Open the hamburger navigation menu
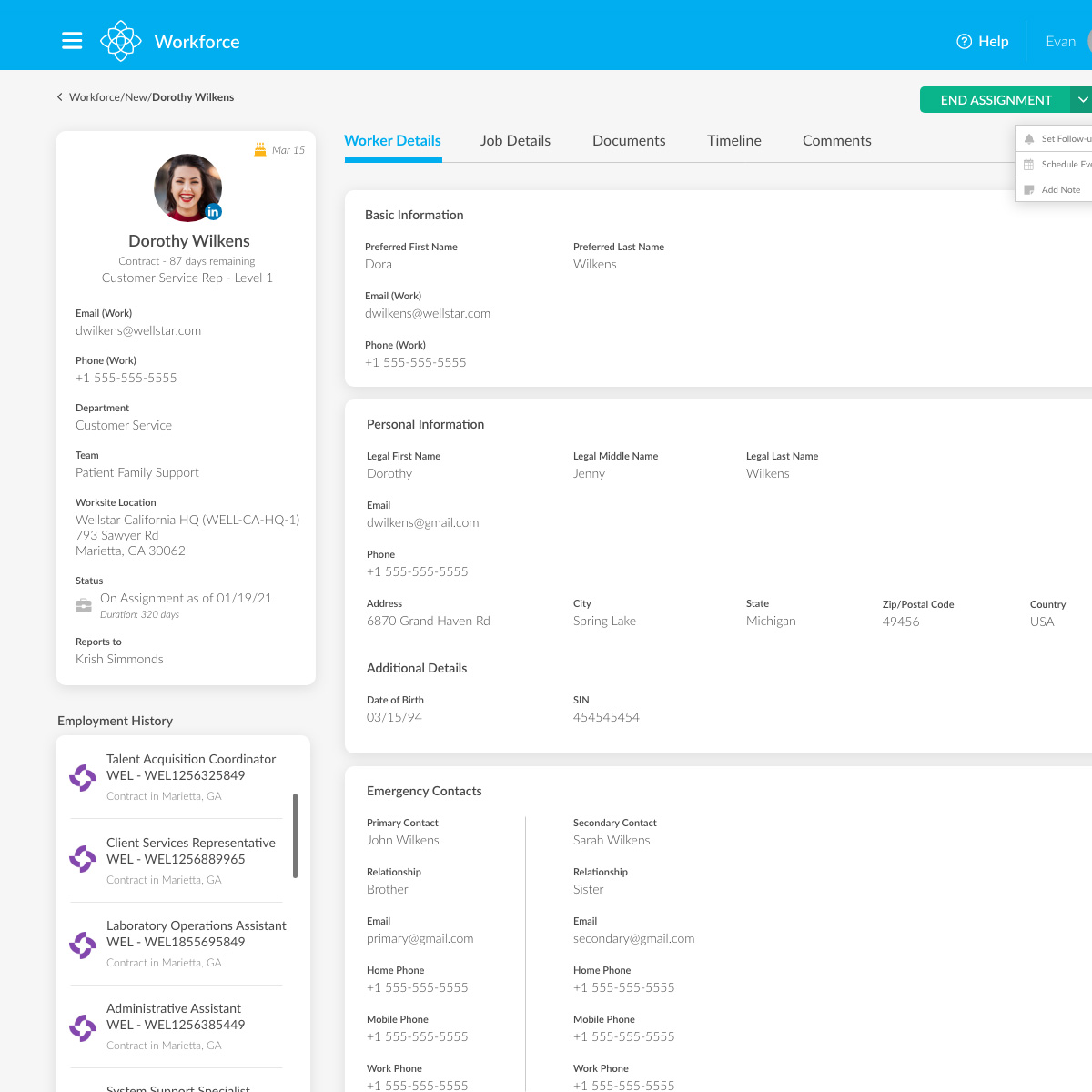 (x=72, y=41)
